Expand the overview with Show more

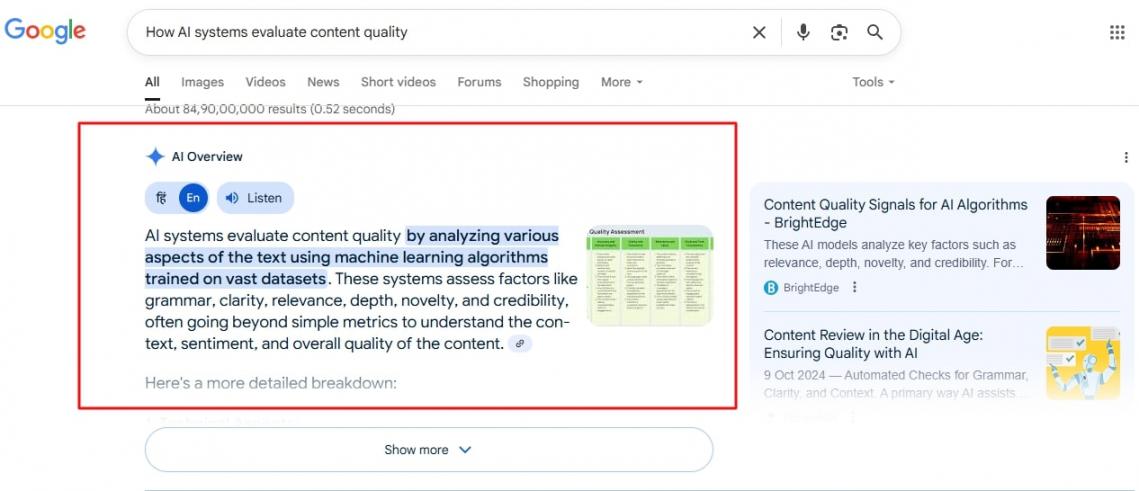pyautogui.click(x=428, y=450)
